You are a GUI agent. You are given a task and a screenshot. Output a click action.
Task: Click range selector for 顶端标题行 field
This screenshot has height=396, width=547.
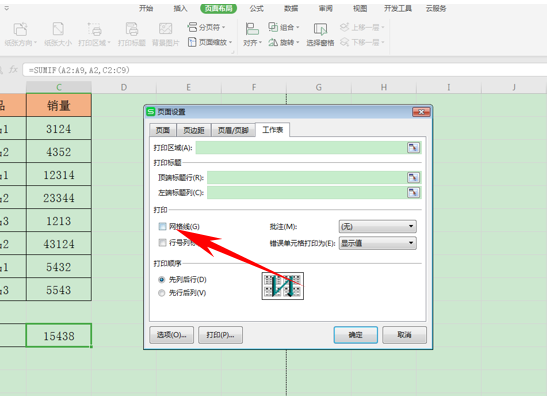click(413, 178)
